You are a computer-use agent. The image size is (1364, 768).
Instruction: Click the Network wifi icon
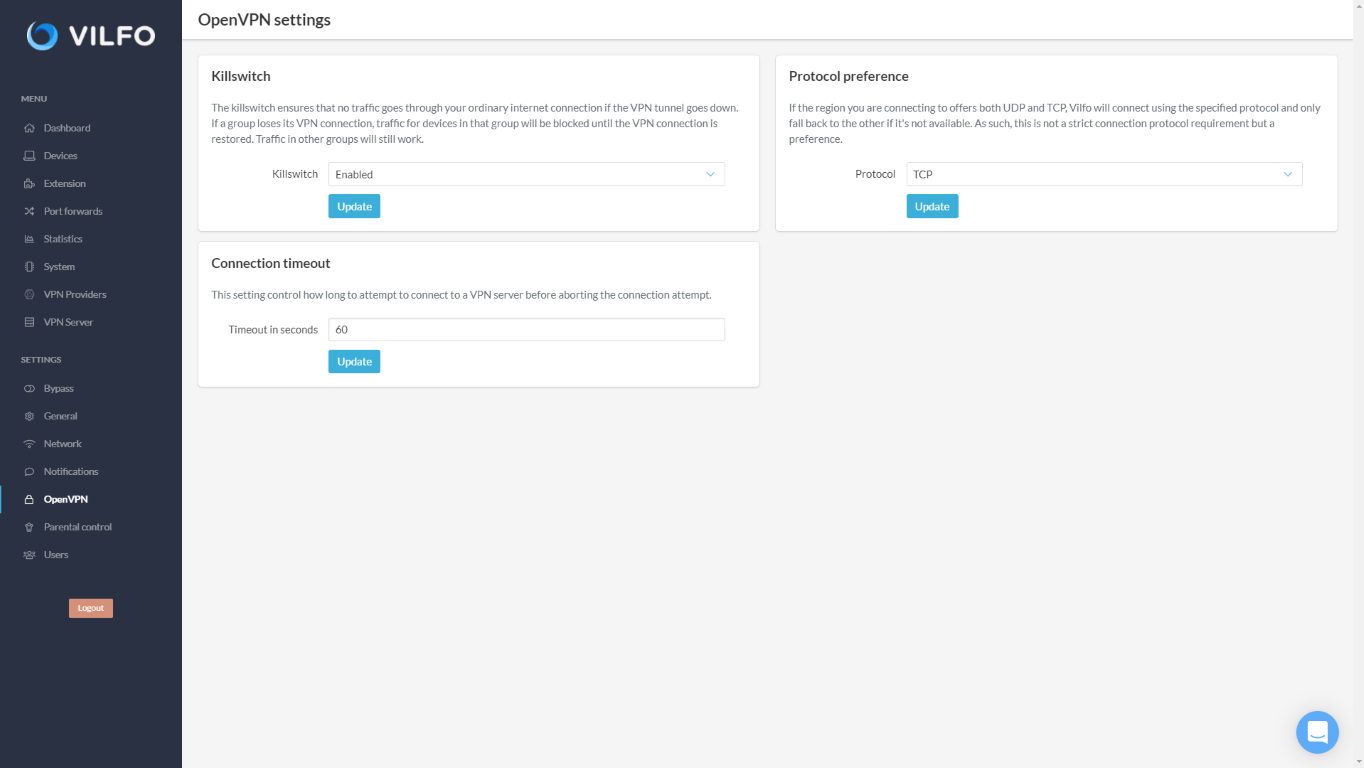(x=29, y=444)
